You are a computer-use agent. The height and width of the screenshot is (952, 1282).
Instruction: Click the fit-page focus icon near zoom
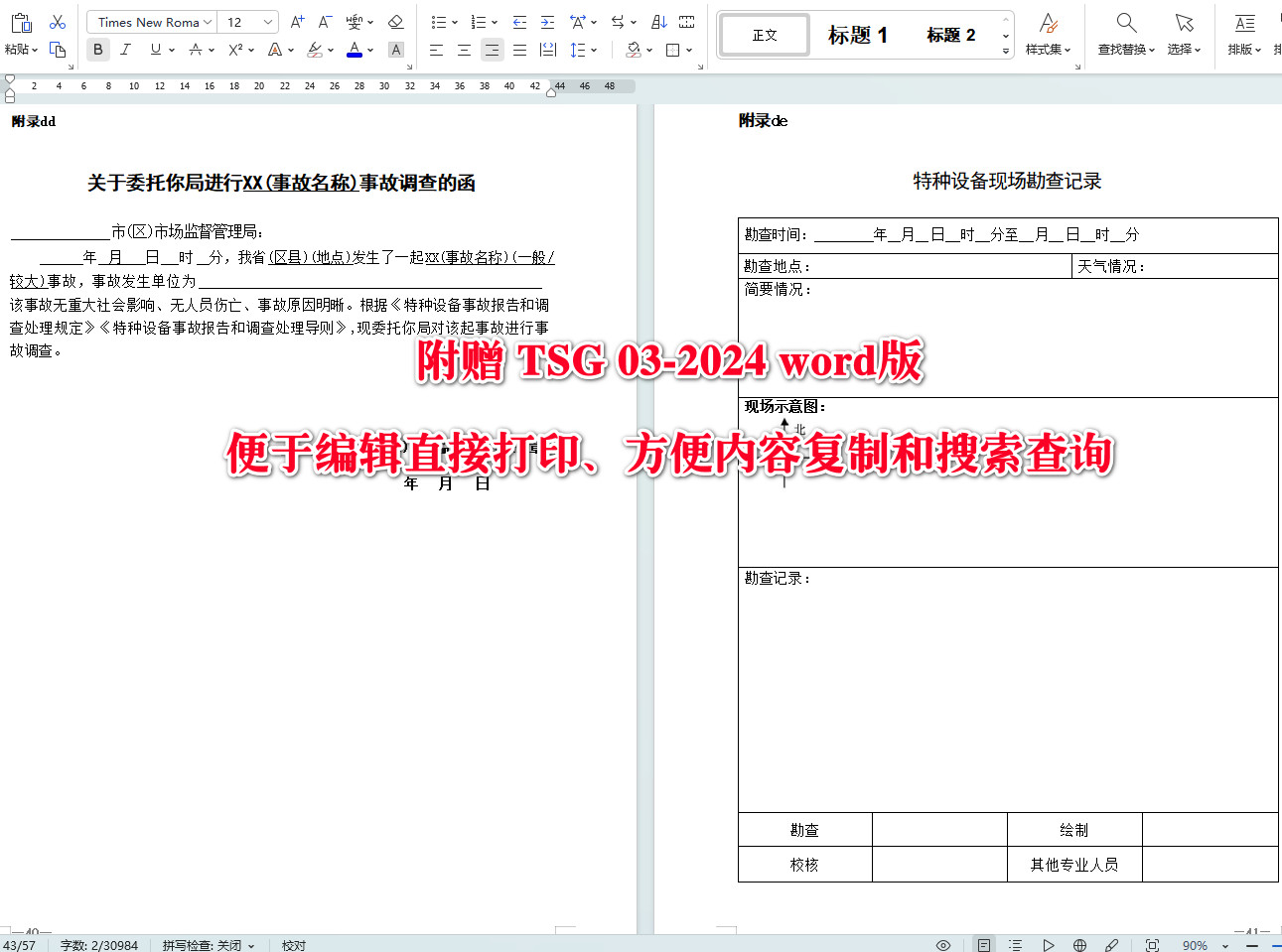point(1152,945)
